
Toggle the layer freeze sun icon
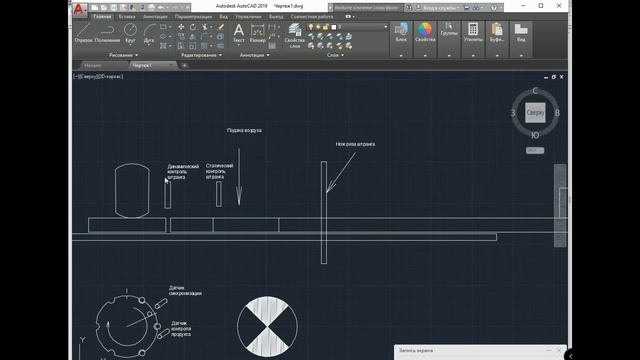[x=318, y=27]
